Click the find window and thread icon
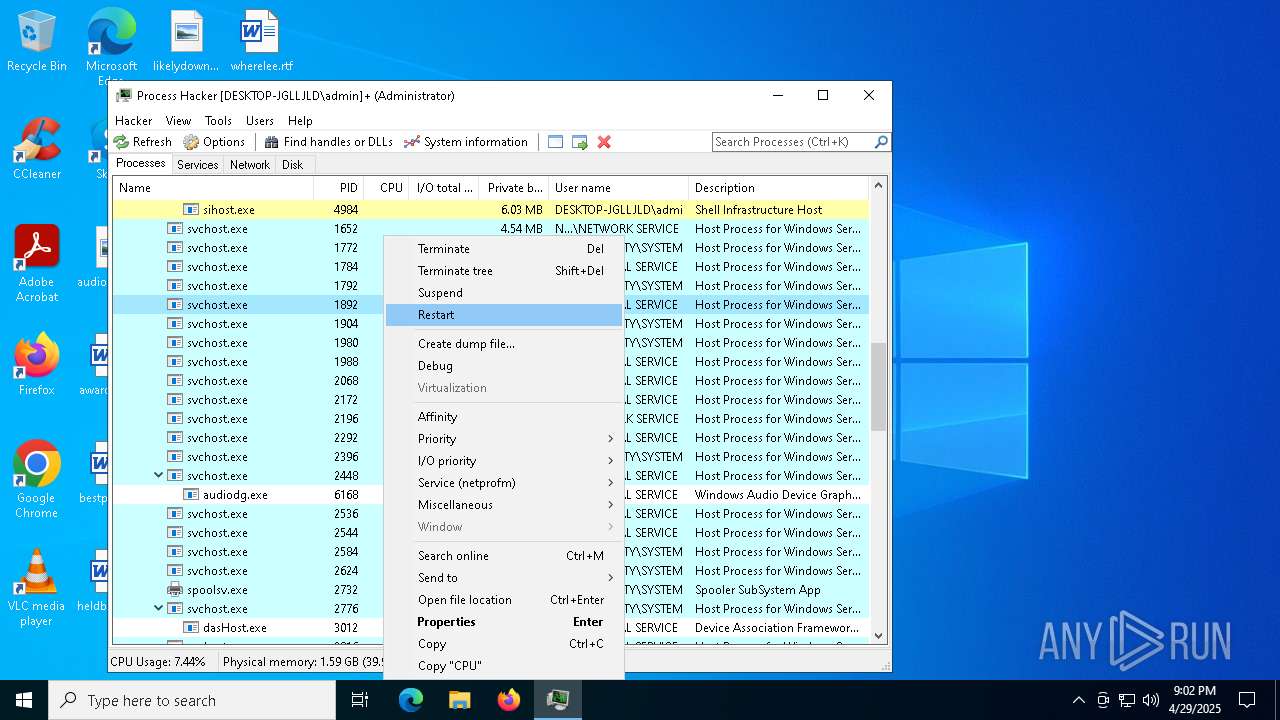This screenshot has width=1280, height=720. pyautogui.click(x=580, y=142)
